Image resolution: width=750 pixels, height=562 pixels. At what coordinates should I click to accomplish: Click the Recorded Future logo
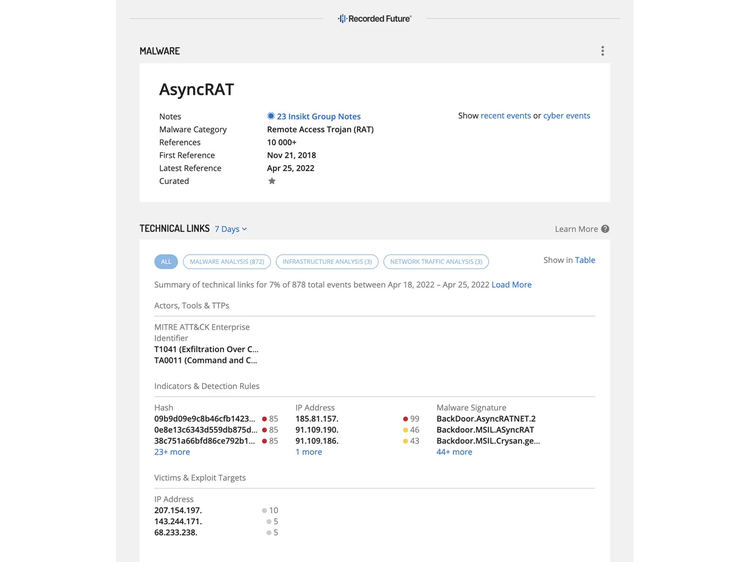tap(375, 18)
